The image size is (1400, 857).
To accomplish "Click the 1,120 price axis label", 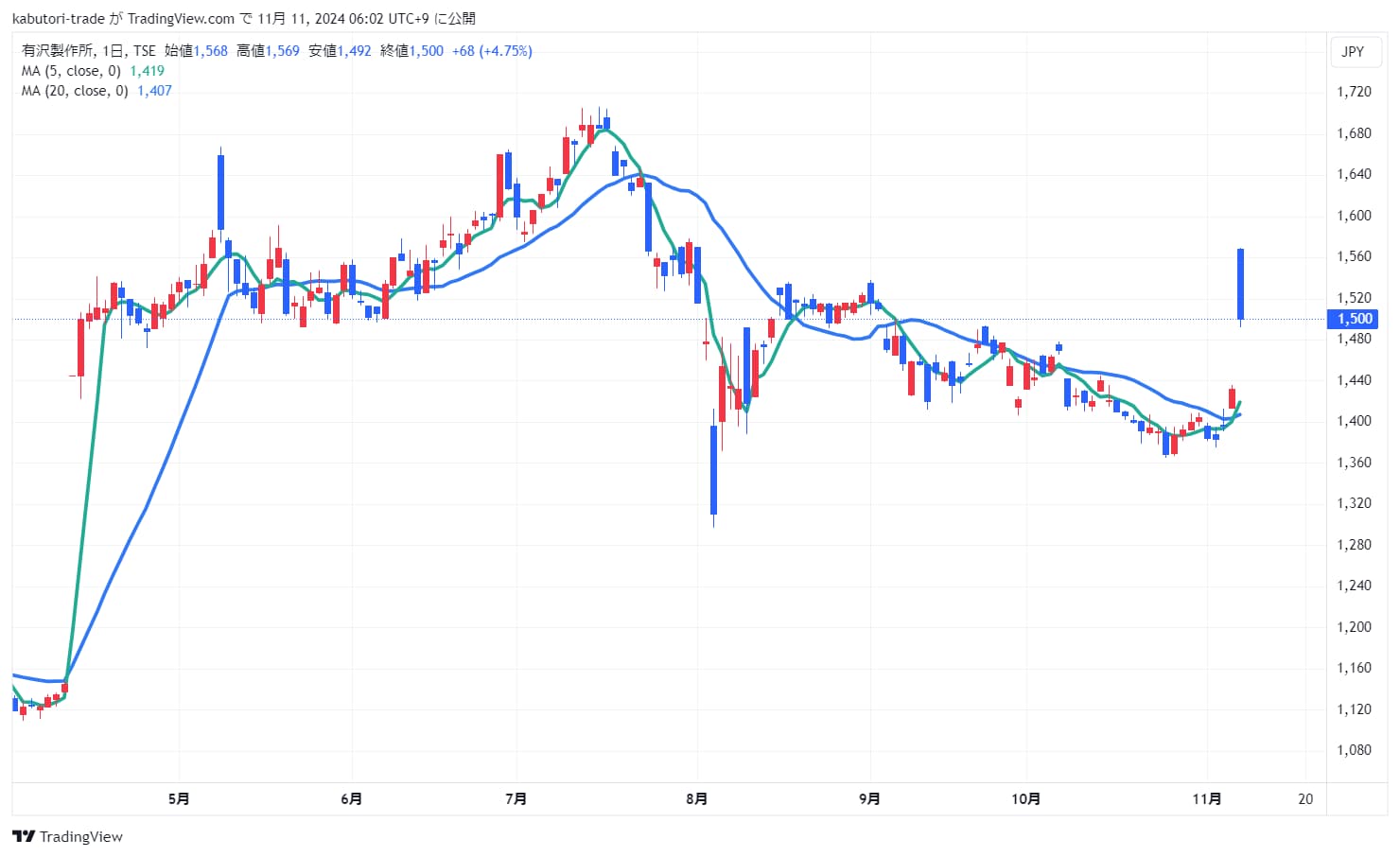I will coord(1354,709).
